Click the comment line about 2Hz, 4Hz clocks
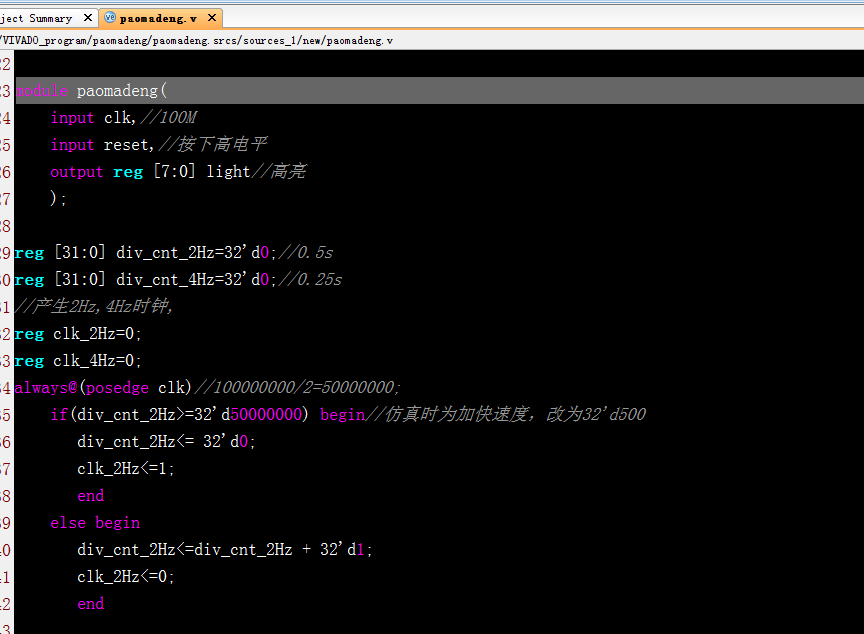Image resolution: width=864 pixels, height=634 pixels. coord(94,306)
